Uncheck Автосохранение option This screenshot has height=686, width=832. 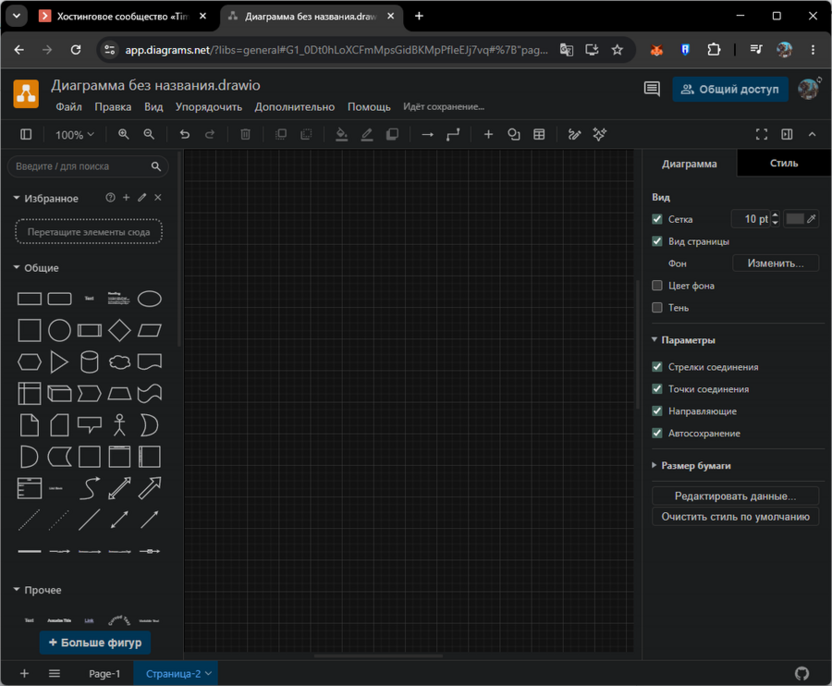[x=657, y=433]
